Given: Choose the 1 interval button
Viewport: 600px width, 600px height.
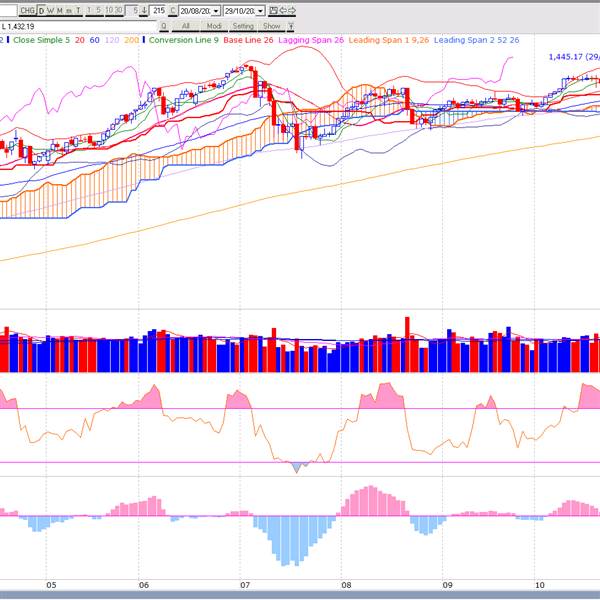Looking at the screenshot, I should (90, 11).
